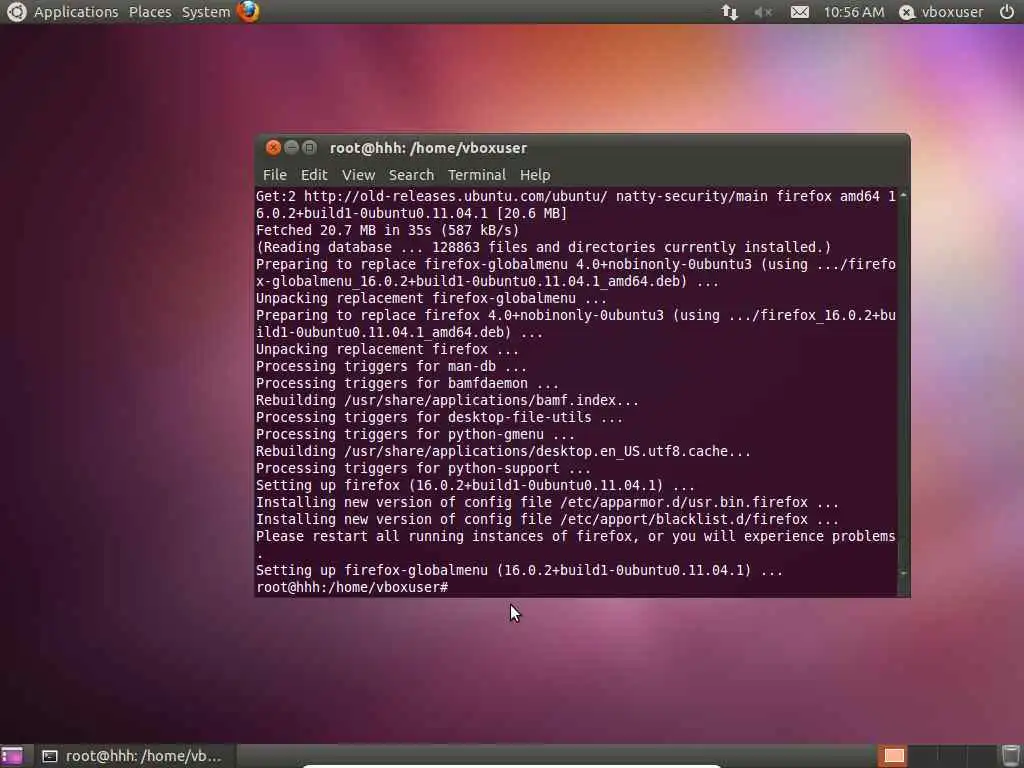Click scrollbar up arrow in terminal
Image resolution: width=1024 pixels, height=768 pixels.
coord(903,195)
